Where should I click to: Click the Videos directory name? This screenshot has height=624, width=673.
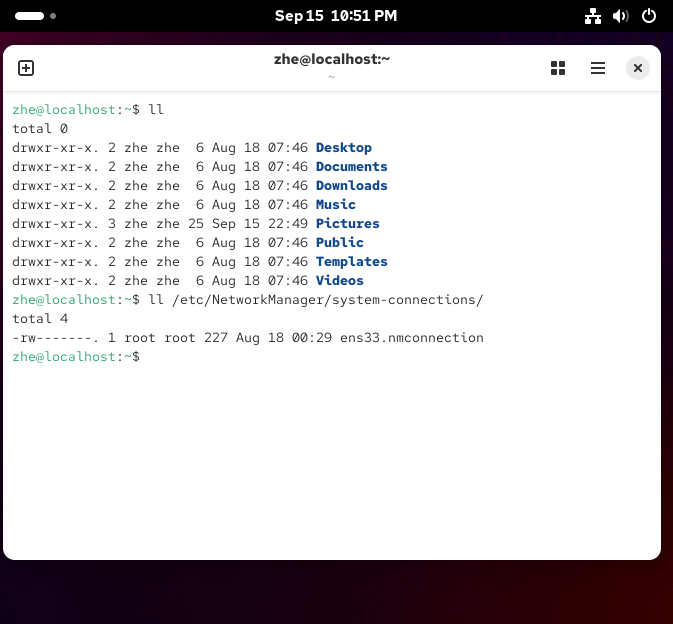340,281
